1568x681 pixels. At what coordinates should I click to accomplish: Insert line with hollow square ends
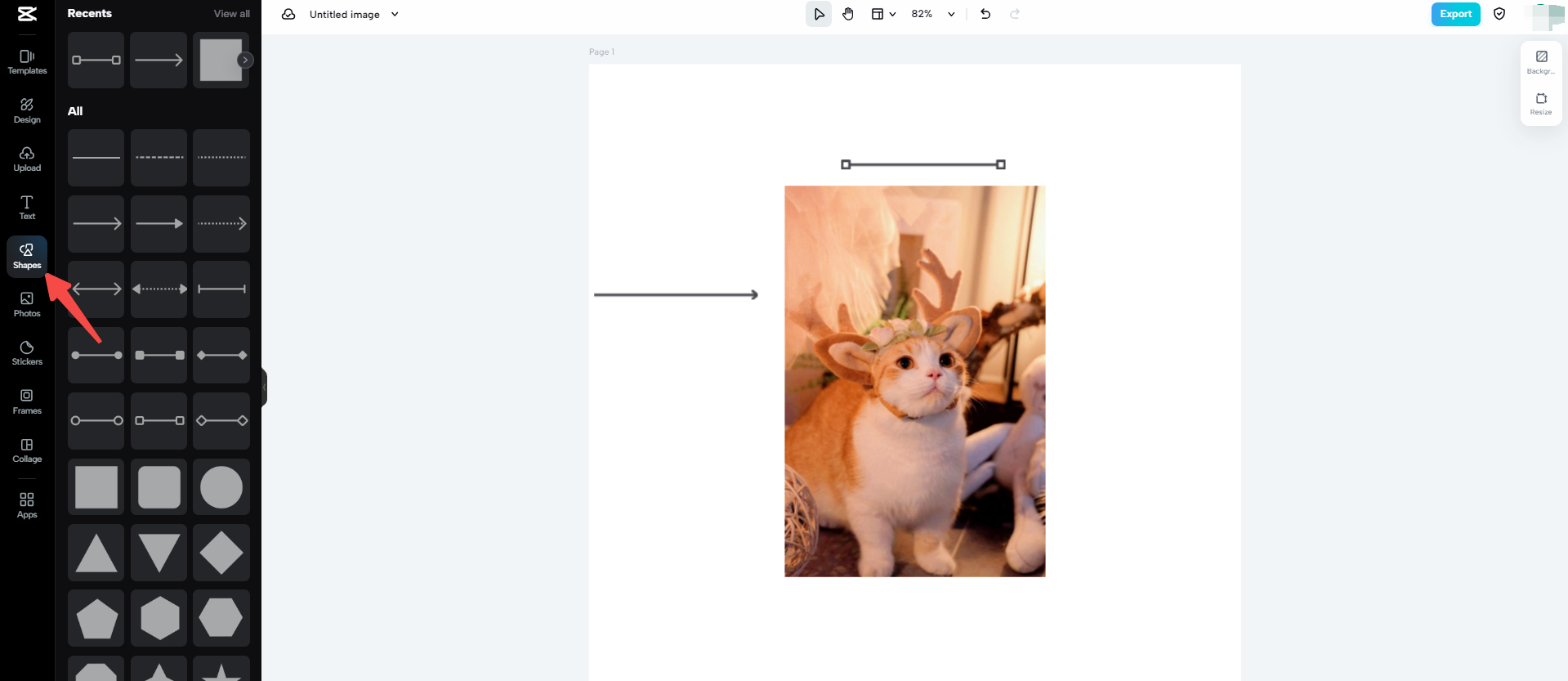pos(159,421)
